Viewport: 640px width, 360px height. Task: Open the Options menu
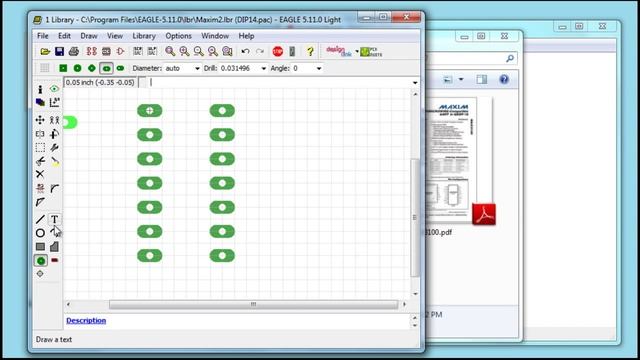[178, 36]
